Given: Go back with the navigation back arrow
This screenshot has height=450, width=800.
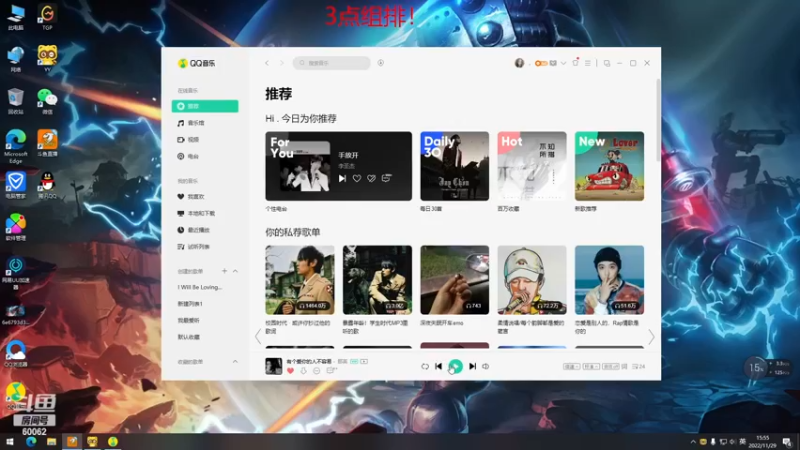Looking at the screenshot, I should point(267,63).
